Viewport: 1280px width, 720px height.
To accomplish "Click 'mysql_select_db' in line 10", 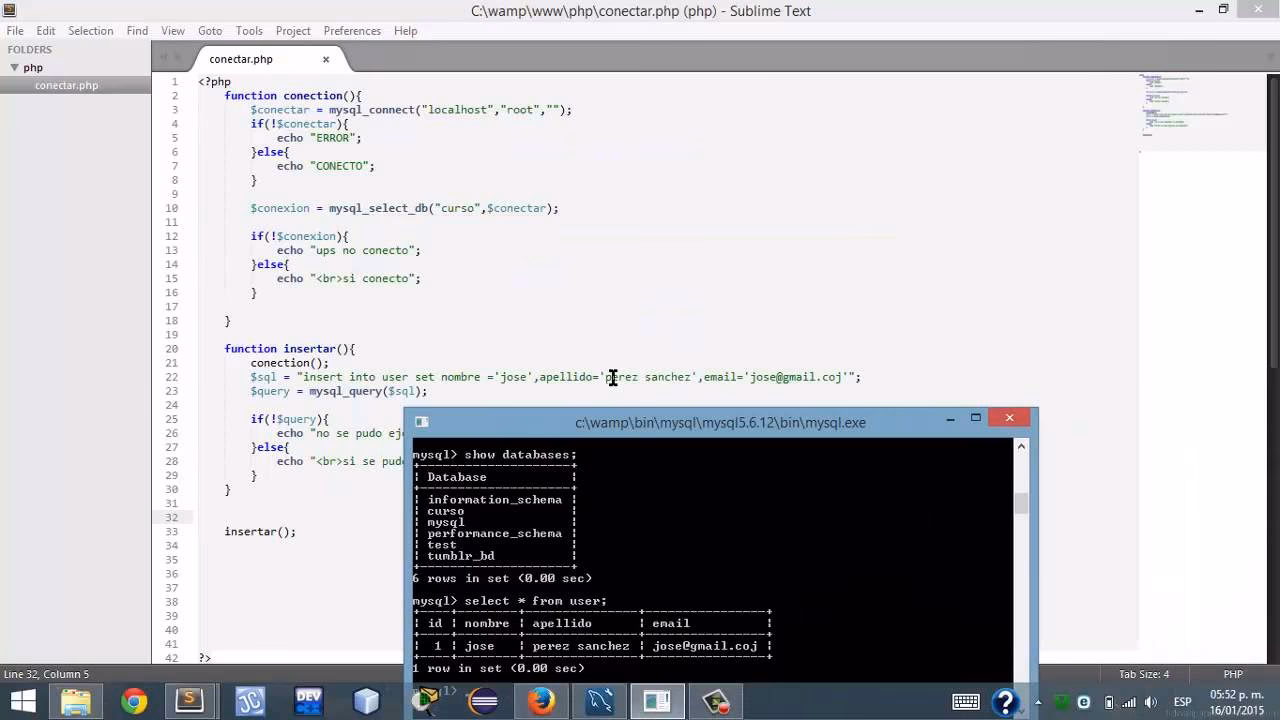I will [378, 208].
